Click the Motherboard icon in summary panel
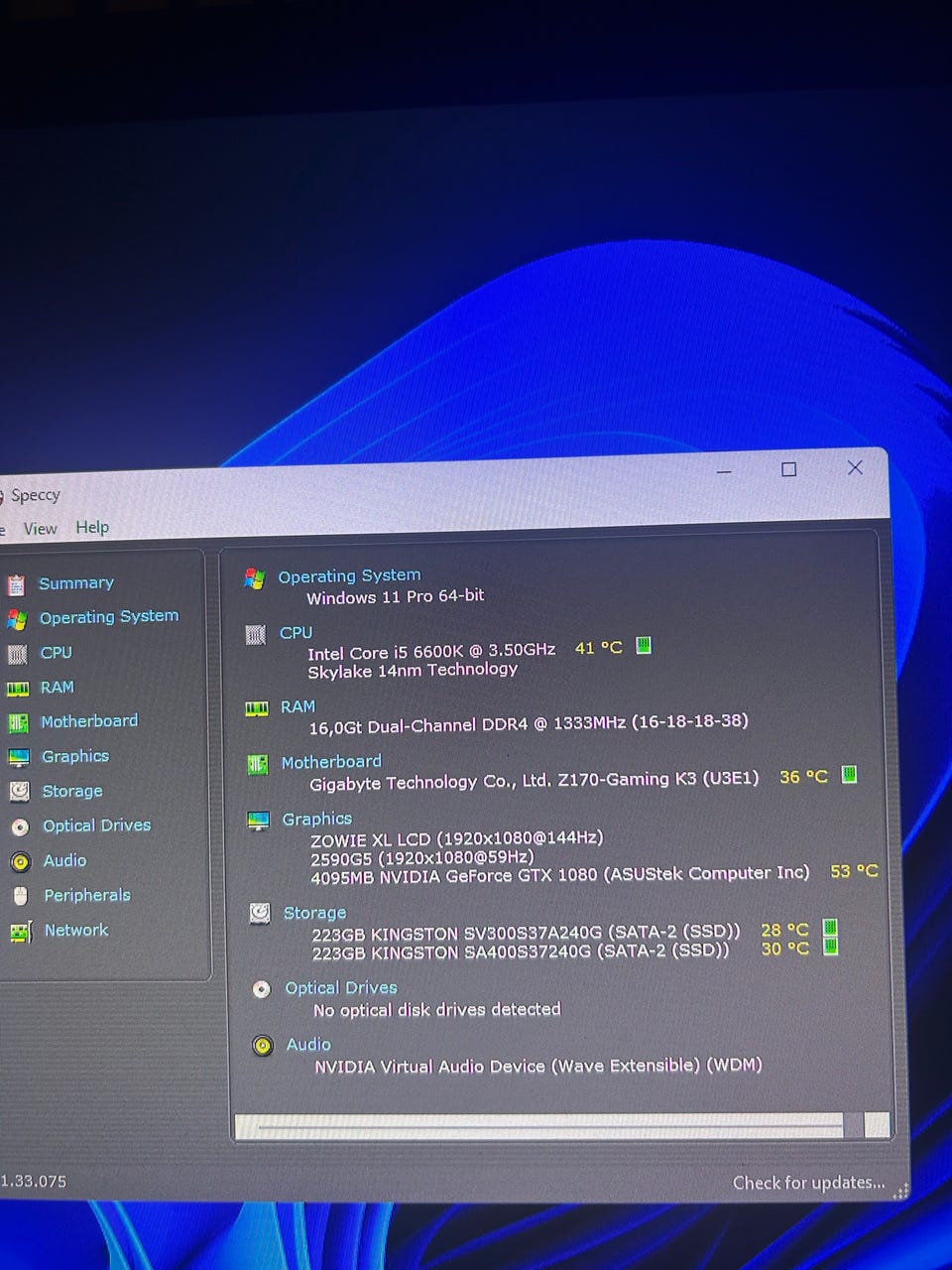Viewport: 952px width, 1270px height. tap(258, 765)
